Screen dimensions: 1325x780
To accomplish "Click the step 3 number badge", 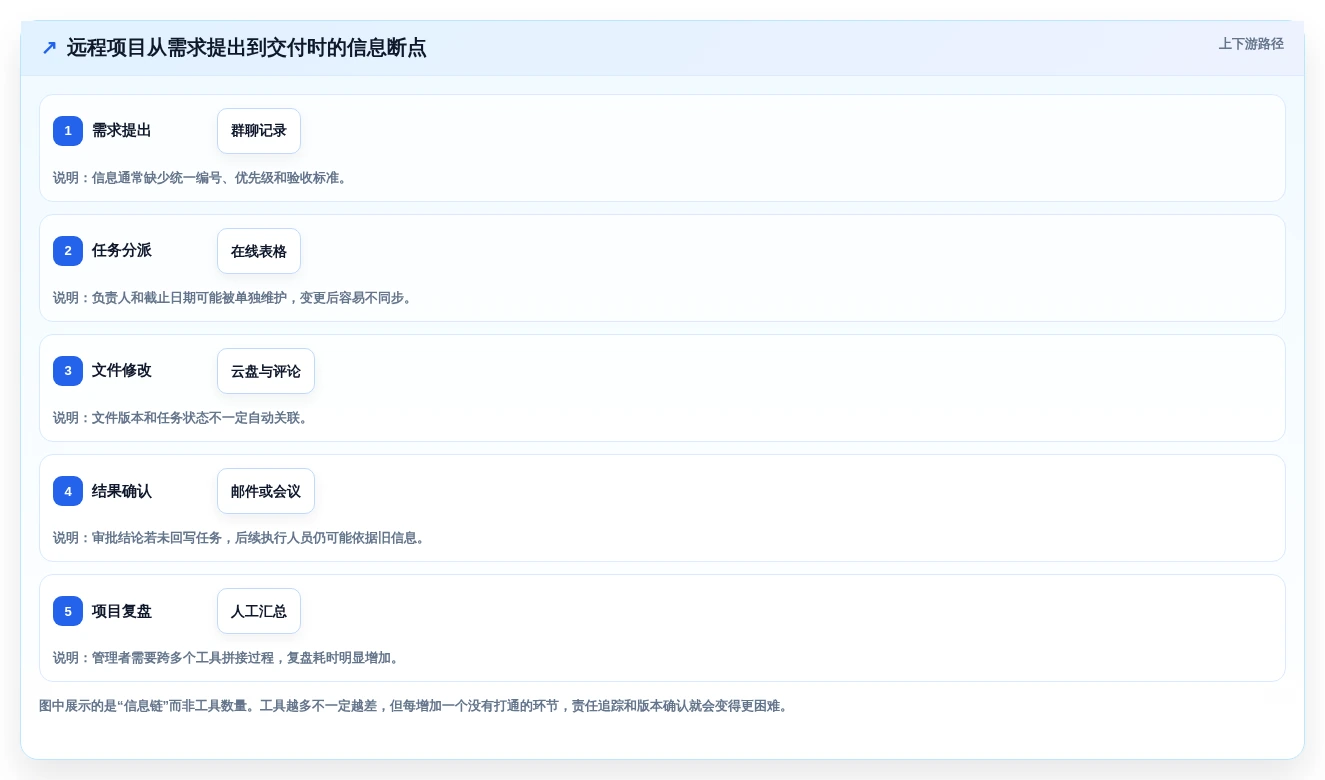I will (x=68, y=371).
